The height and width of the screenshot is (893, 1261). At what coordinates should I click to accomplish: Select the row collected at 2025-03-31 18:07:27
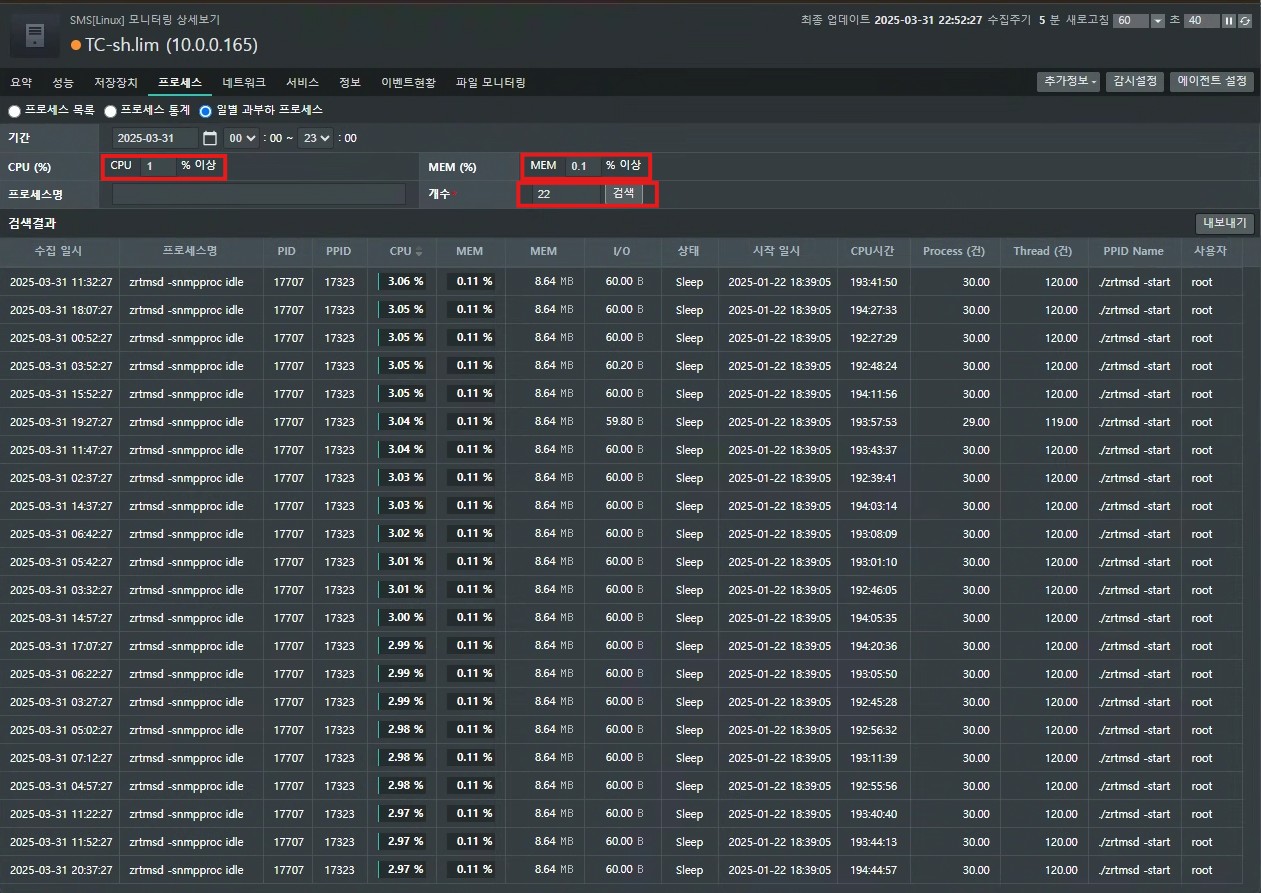pos(621,310)
